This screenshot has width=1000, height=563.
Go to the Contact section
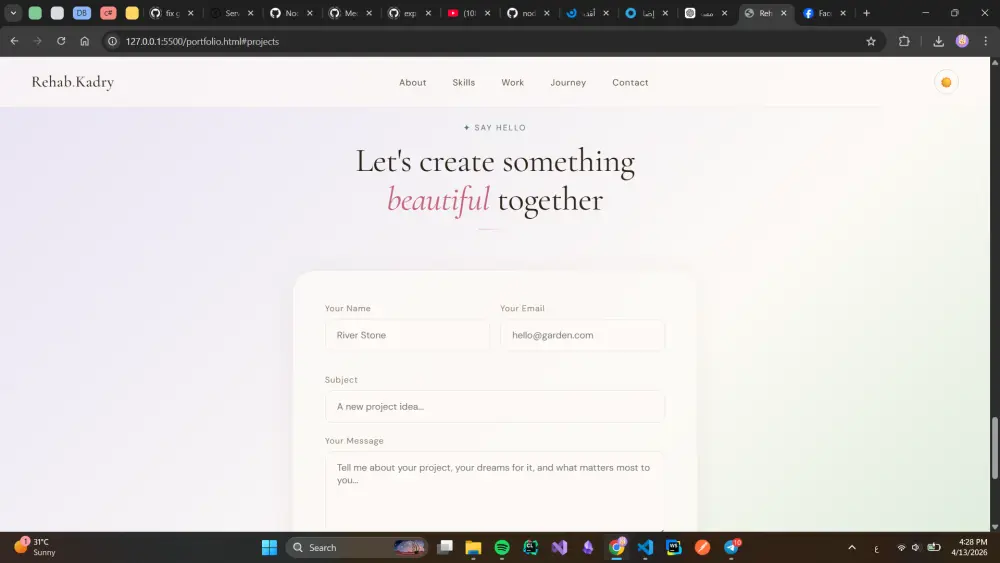click(630, 82)
